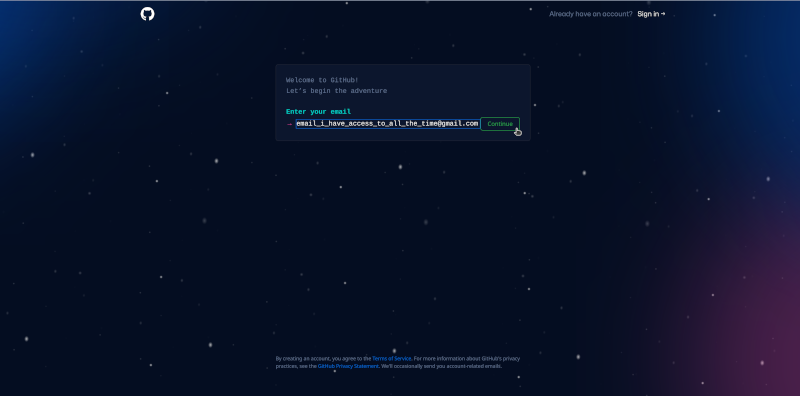Open the Terms of Service link

pos(391,359)
